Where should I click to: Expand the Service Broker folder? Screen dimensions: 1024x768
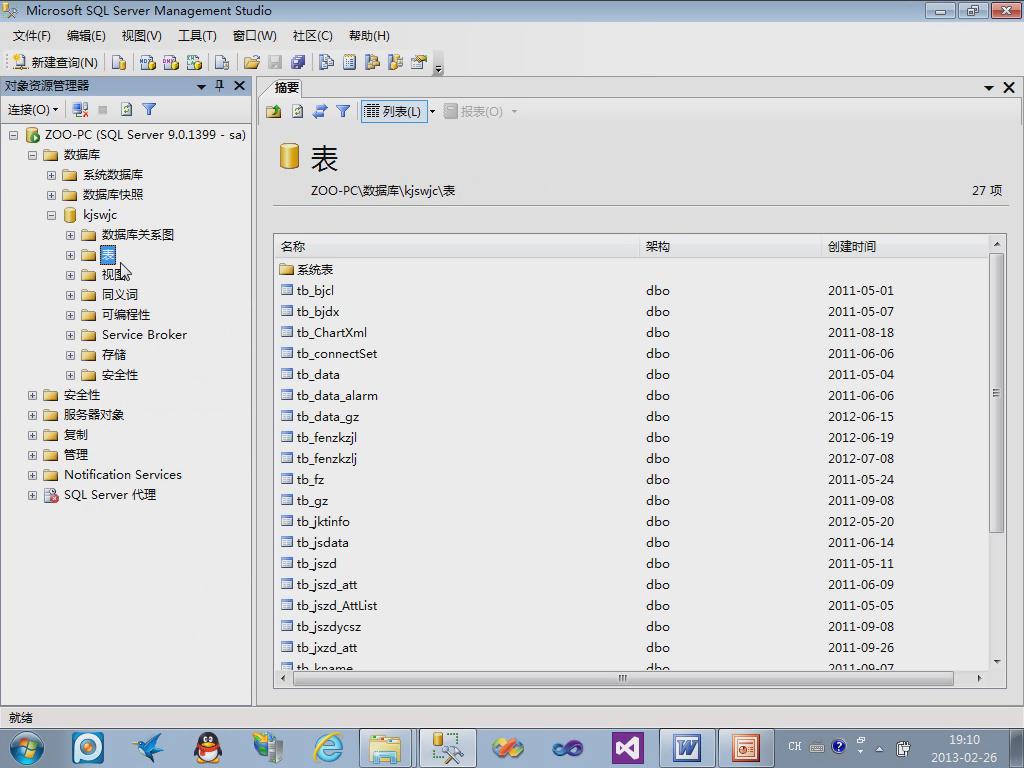pos(71,336)
